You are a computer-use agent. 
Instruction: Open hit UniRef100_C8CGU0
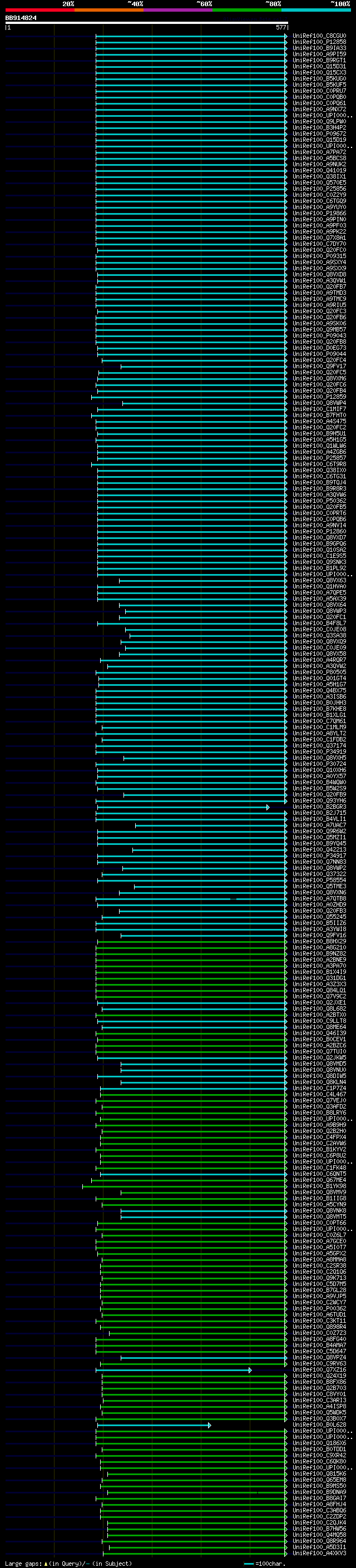pos(319,36)
